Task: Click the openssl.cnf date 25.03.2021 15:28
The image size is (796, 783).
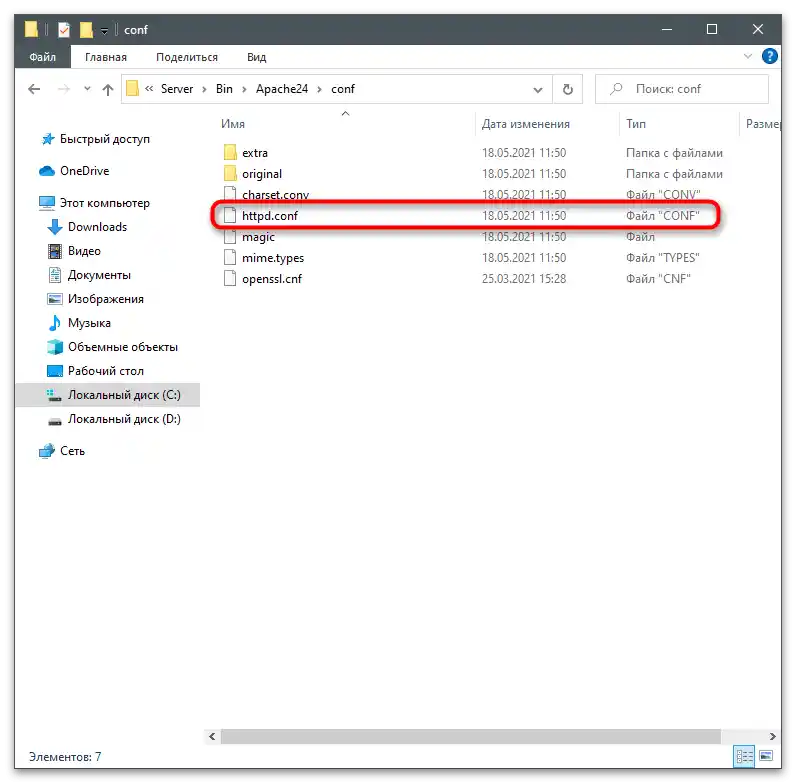Action: (524, 279)
